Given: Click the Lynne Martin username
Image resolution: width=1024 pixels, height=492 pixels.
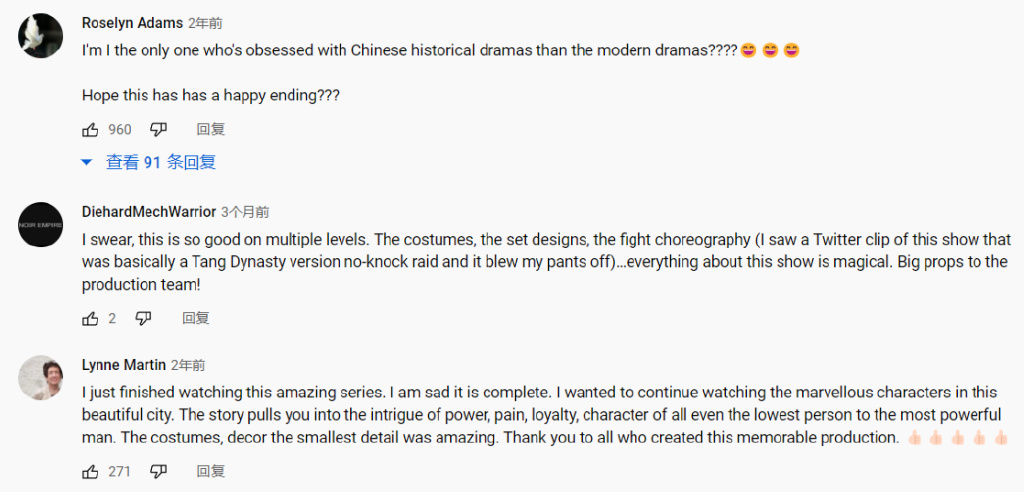Looking at the screenshot, I should pyautogui.click(x=123, y=365).
